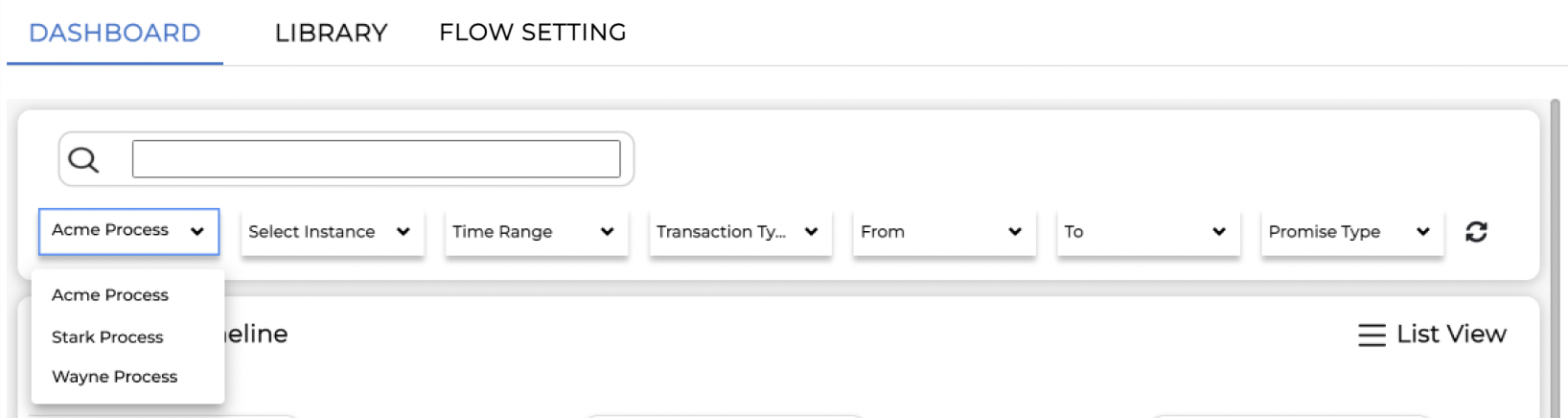Open the Select Instance dropdown
Viewport: 1568px width, 418px height.
coord(333,232)
